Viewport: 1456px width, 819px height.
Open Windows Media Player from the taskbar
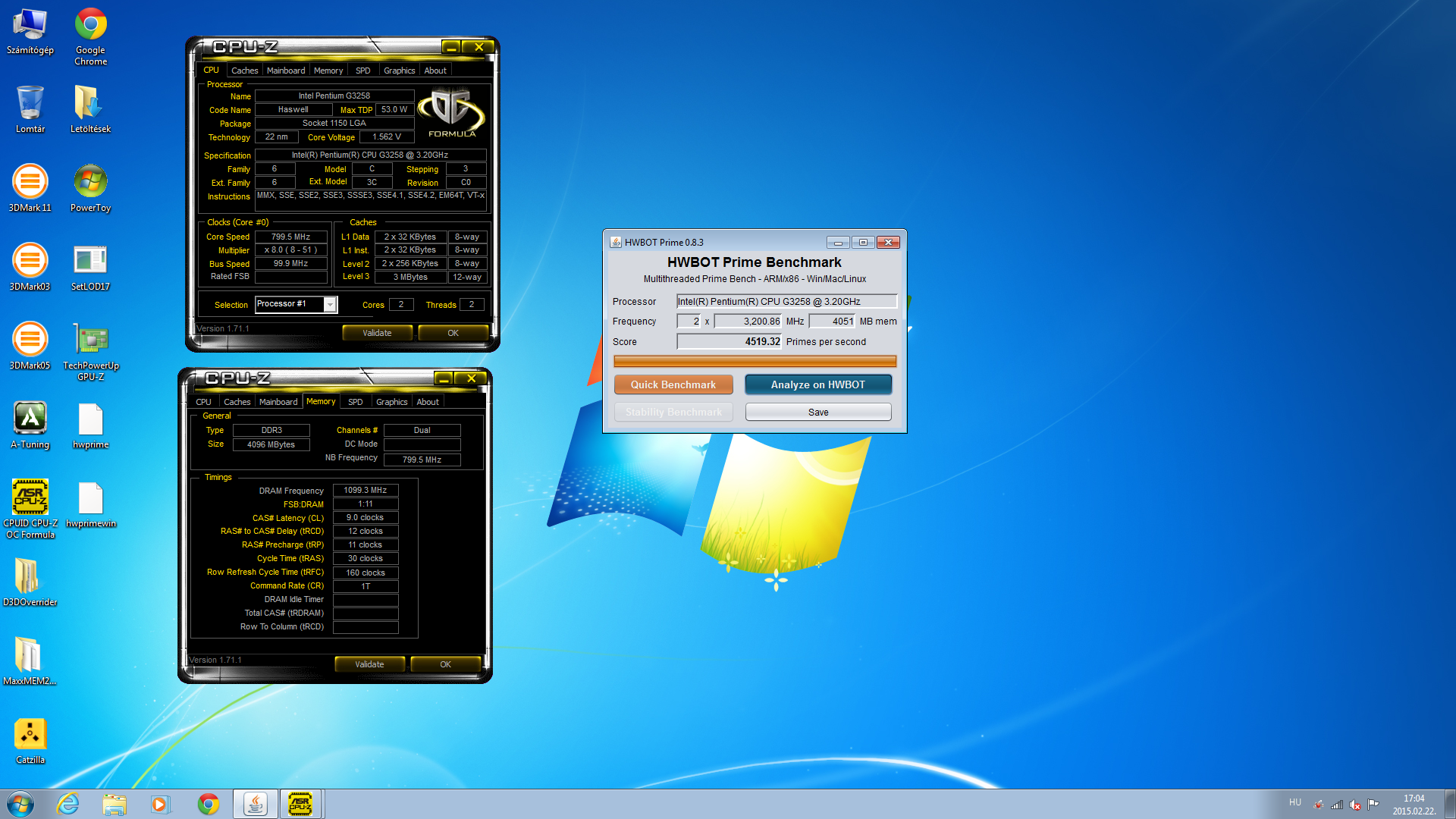161,804
